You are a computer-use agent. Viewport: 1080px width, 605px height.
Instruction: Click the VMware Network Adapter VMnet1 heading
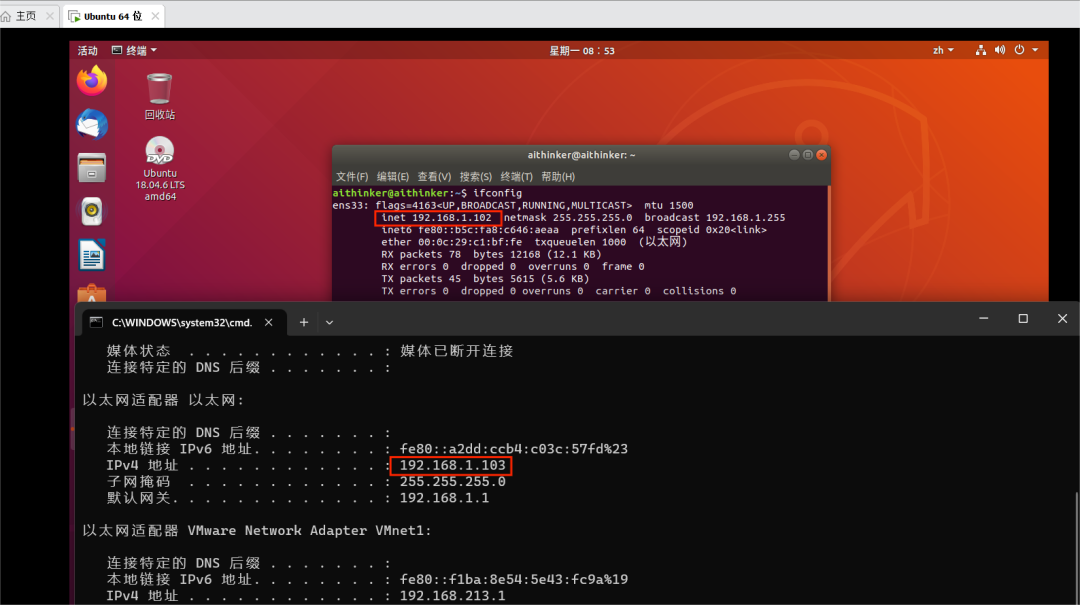[257, 531]
